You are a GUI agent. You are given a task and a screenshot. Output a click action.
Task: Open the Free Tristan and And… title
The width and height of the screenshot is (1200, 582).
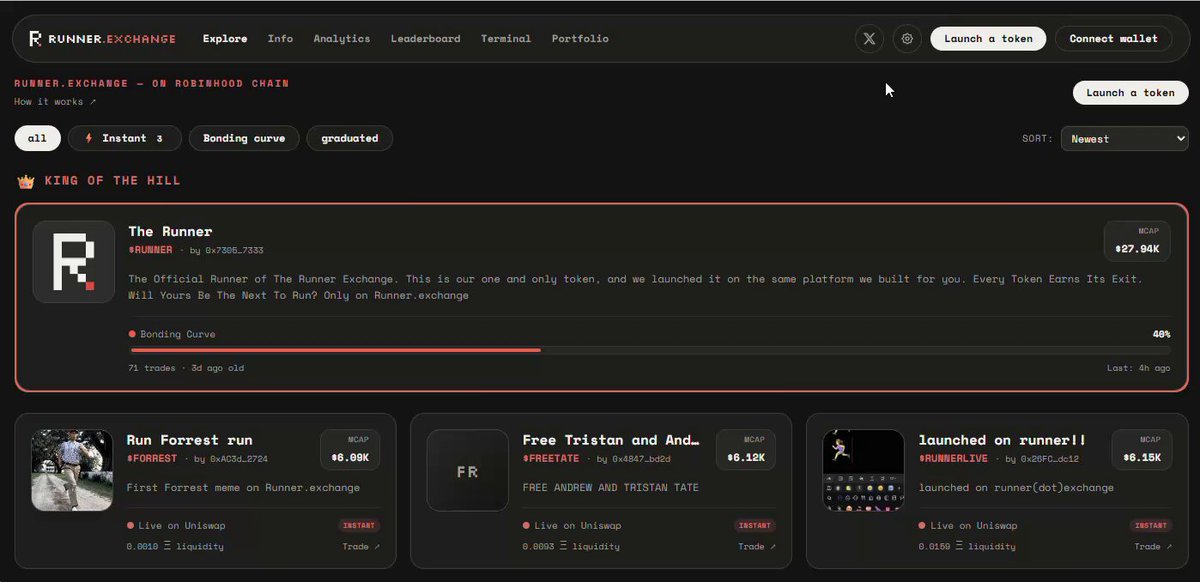tap(611, 440)
